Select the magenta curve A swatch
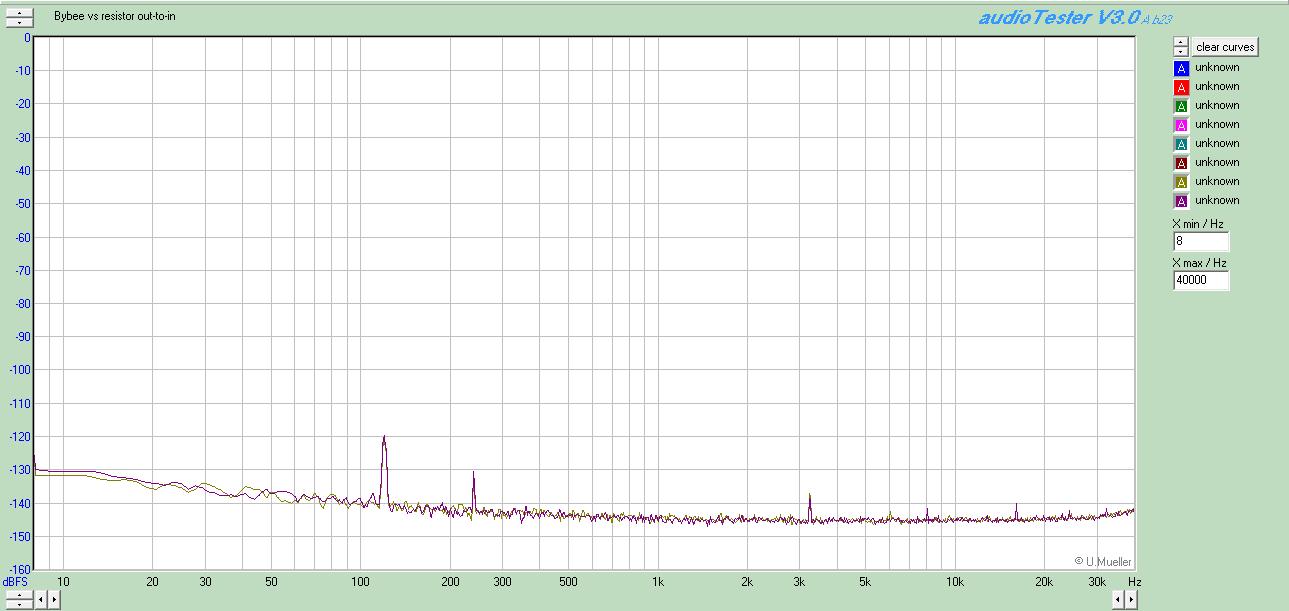 coord(1181,125)
